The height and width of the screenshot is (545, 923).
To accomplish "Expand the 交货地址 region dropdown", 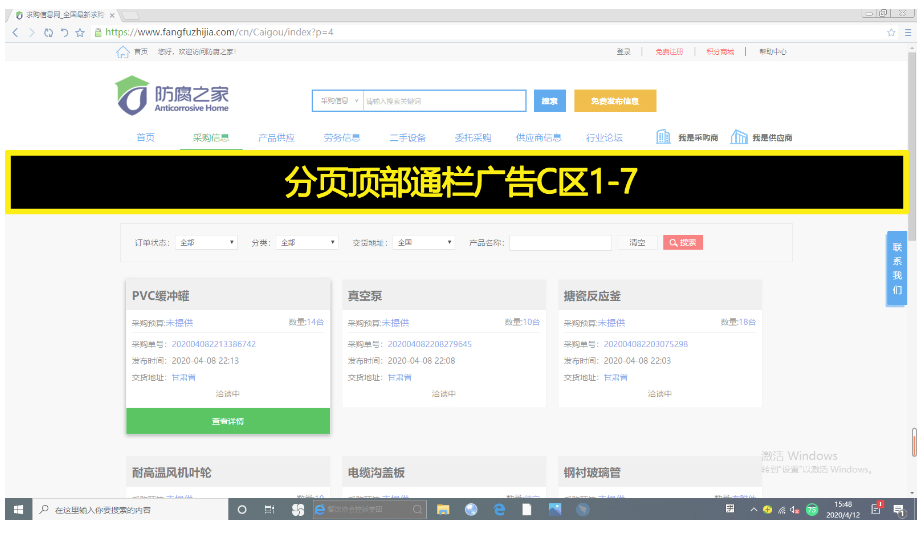I will 423,242.
